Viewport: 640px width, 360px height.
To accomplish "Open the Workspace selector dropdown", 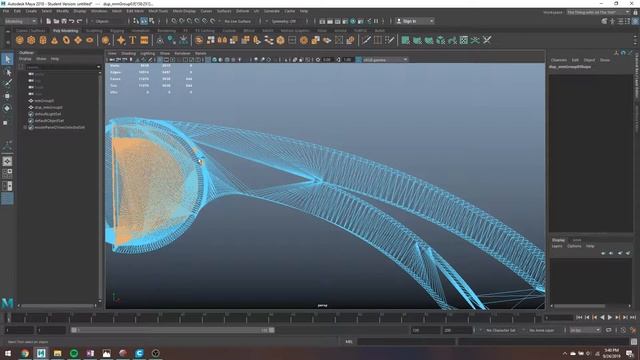I will (x=598, y=12).
